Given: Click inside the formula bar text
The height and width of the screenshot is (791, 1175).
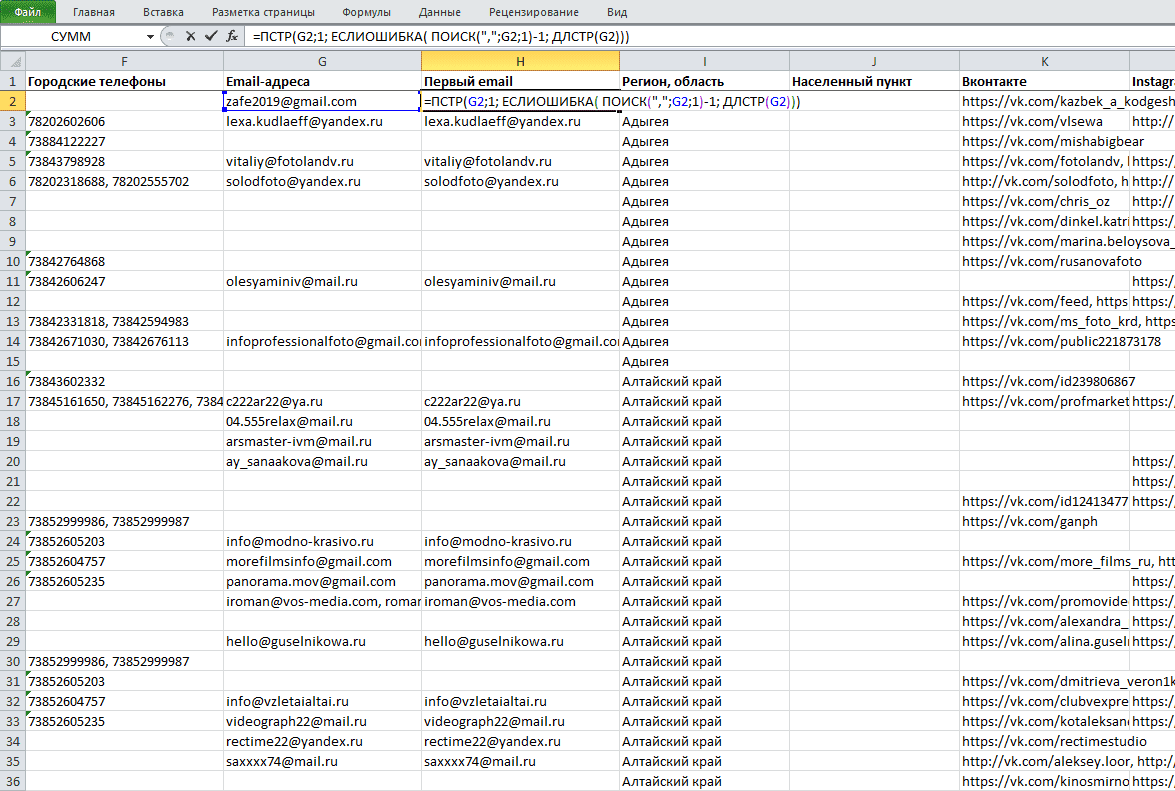Looking at the screenshot, I should (441, 36).
